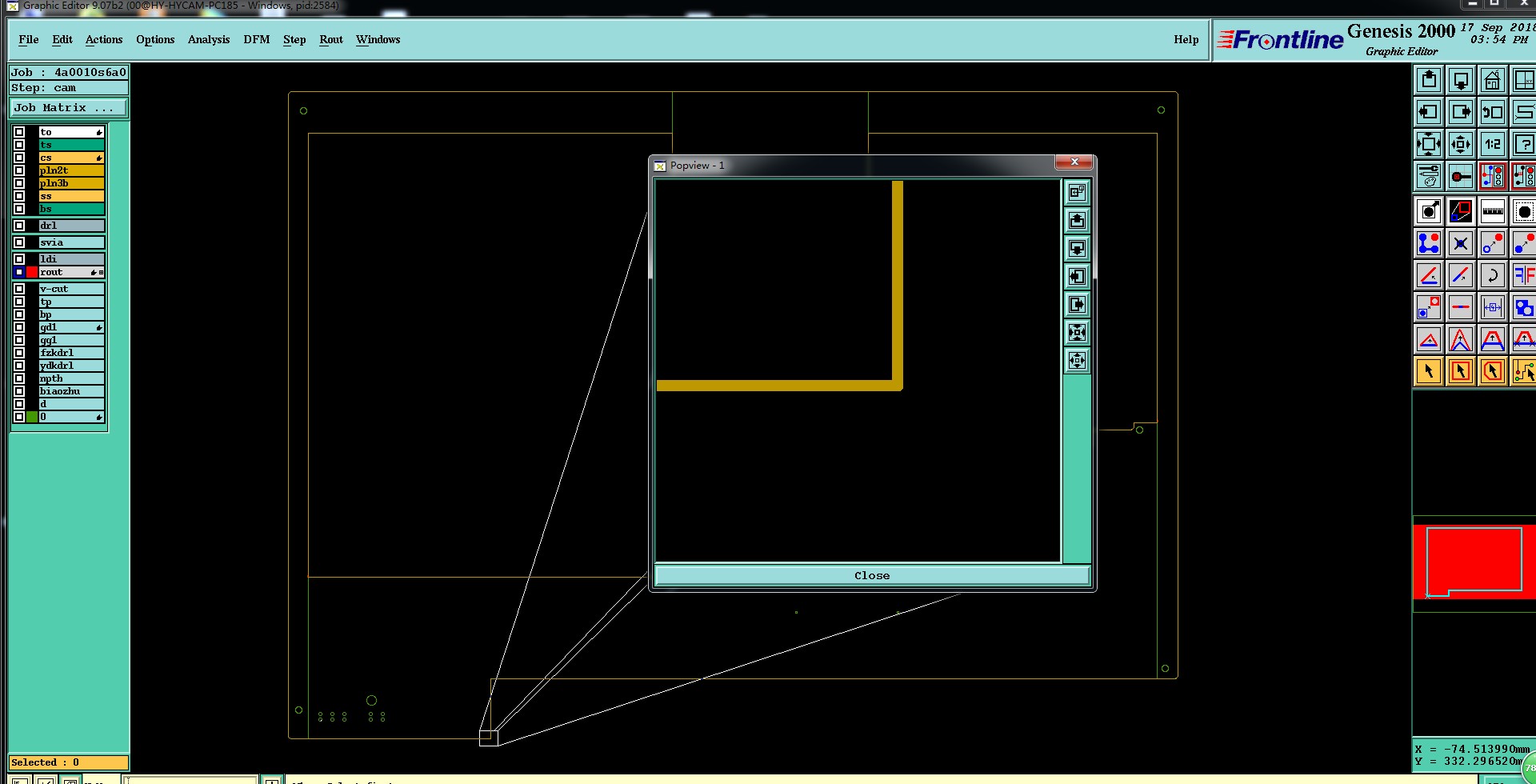Open the Analysis menu
1536x784 pixels.
[209, 39]
